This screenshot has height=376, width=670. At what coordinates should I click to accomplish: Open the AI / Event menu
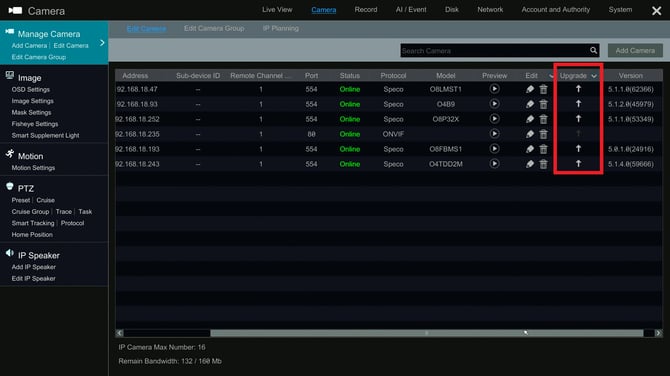(411, 9)
